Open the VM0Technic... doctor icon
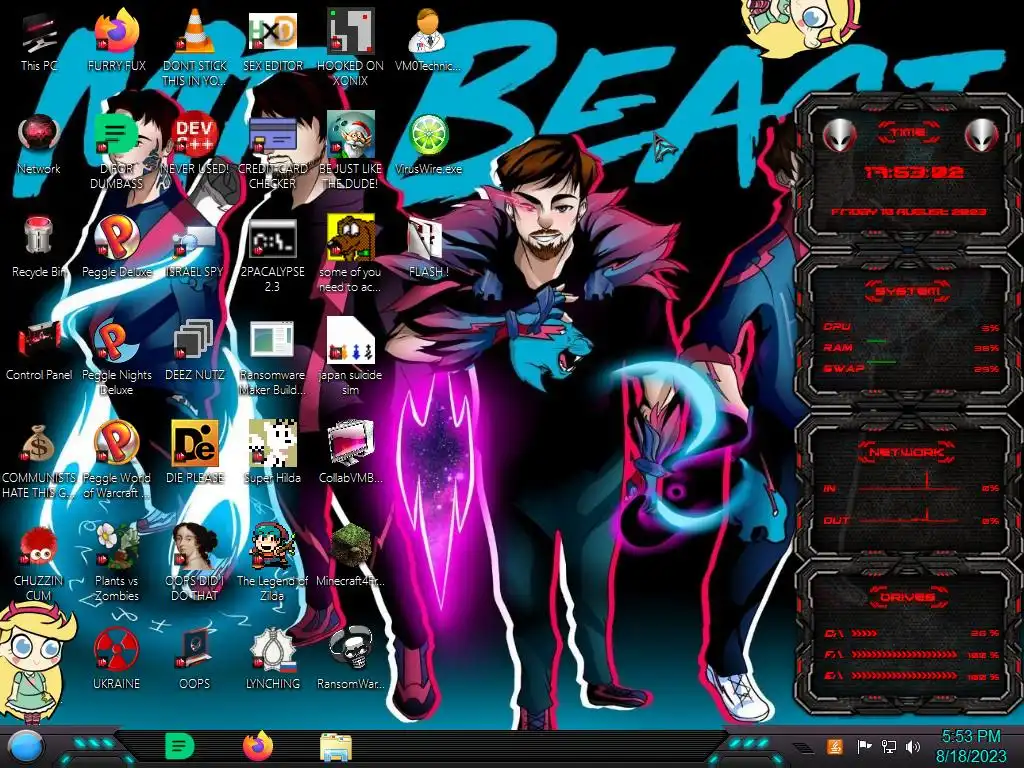The width and height of the screenshot is (1024, 768). click(x=428, y=40)
